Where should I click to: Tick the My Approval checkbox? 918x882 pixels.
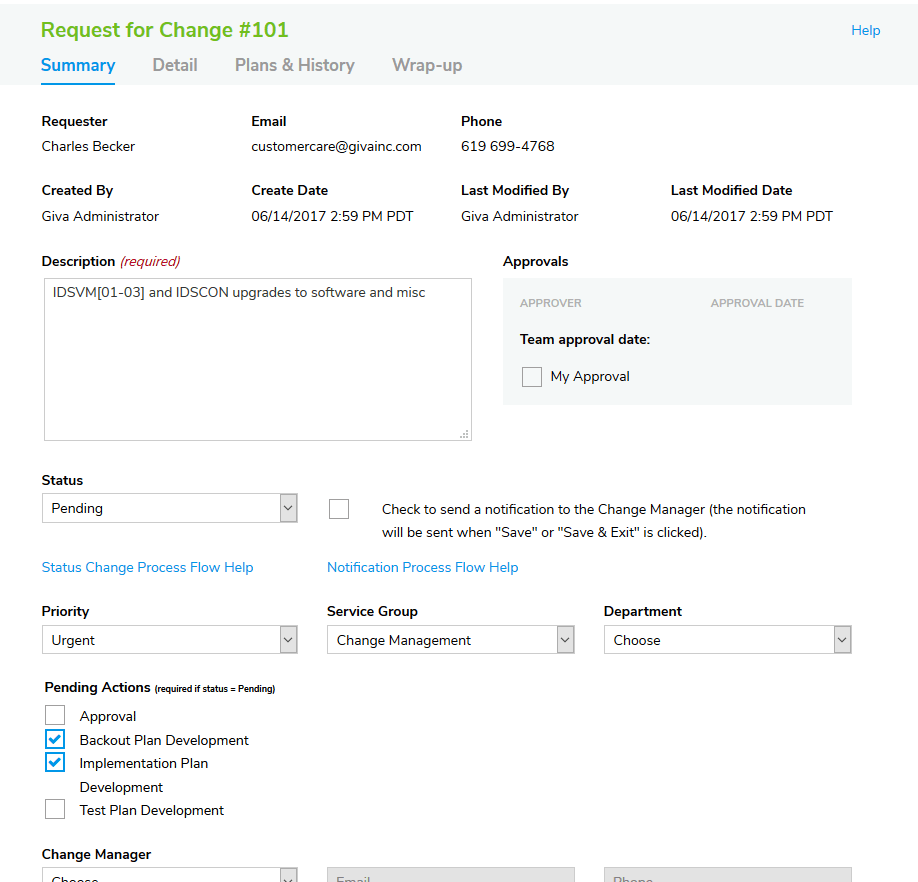(x=532, y=377)
